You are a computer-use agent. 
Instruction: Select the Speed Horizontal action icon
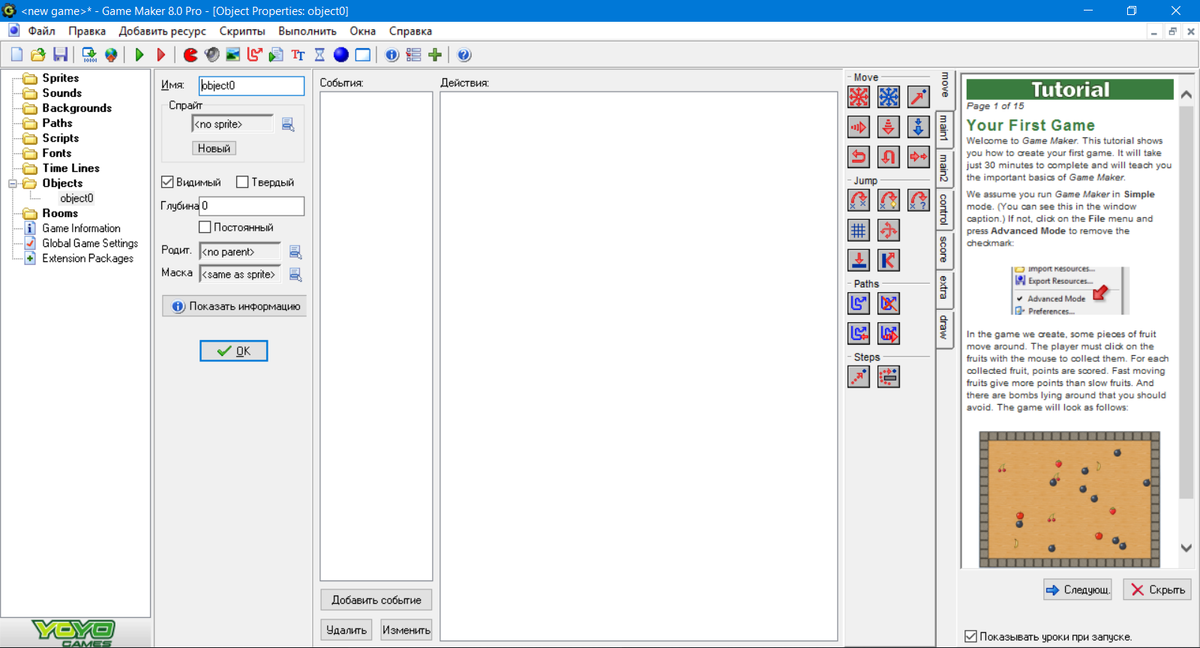[859, 127]
